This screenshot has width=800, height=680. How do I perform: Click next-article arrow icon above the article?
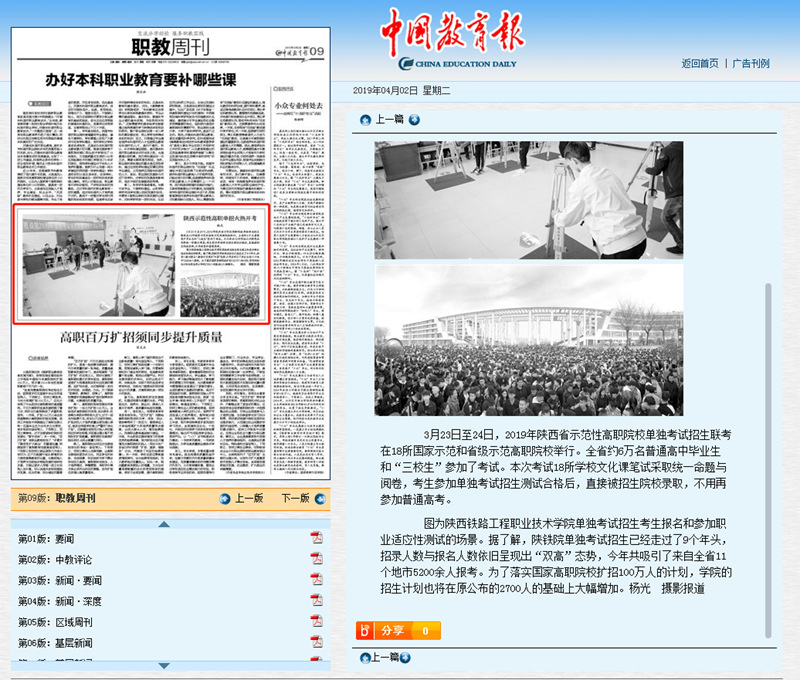[414, 120]
